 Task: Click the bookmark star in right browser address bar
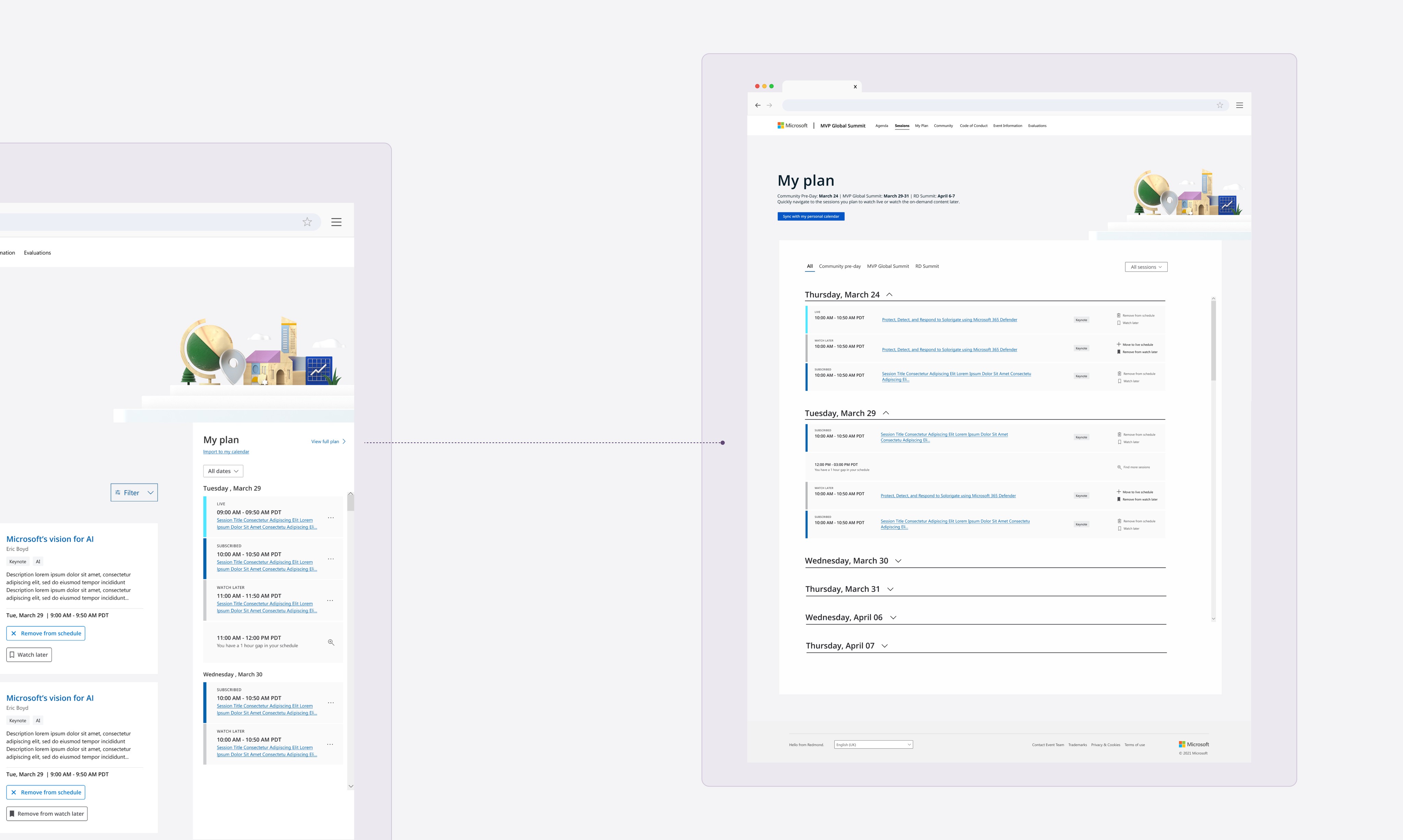(1219, 105)
